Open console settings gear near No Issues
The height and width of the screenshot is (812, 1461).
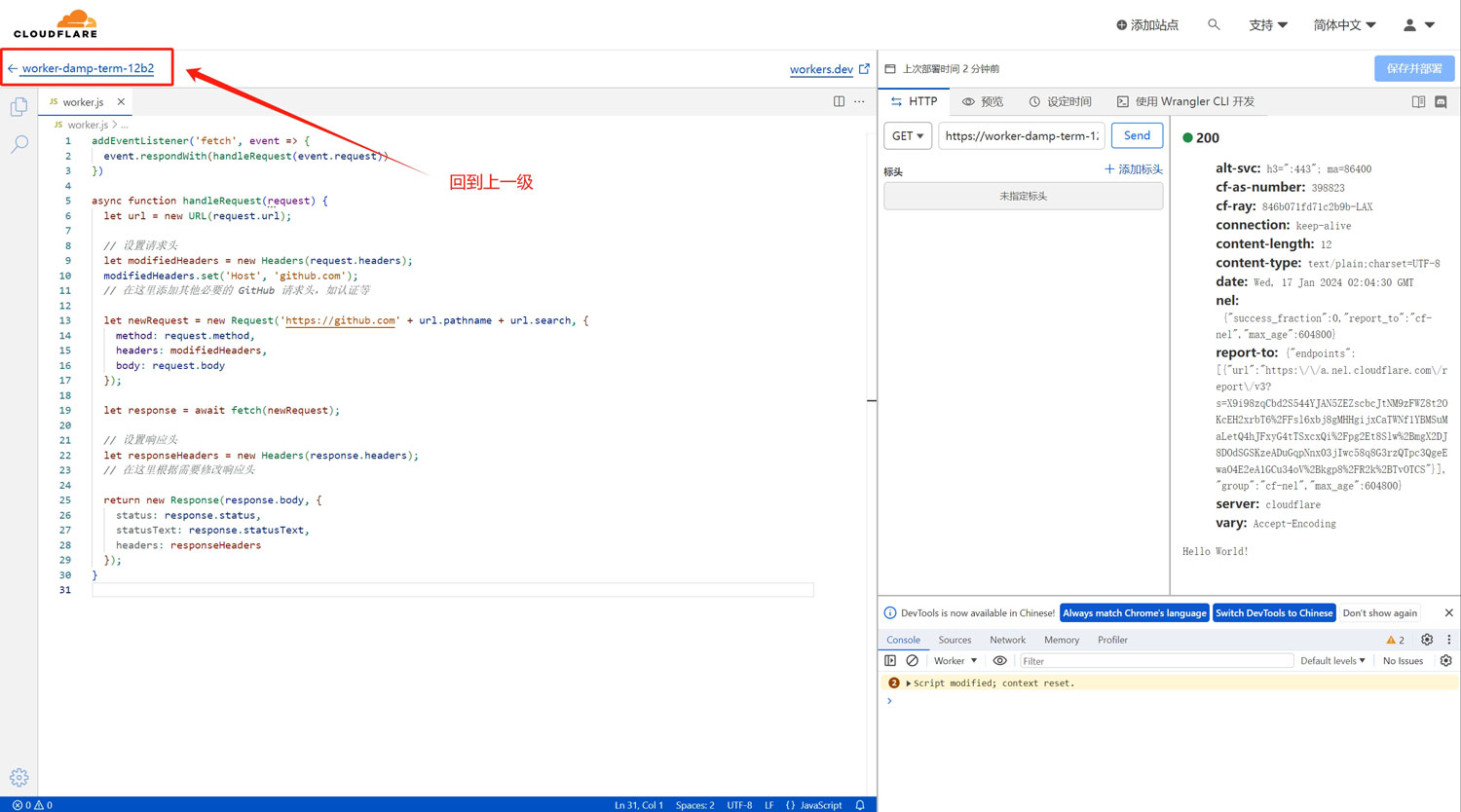click(1445, 660)
